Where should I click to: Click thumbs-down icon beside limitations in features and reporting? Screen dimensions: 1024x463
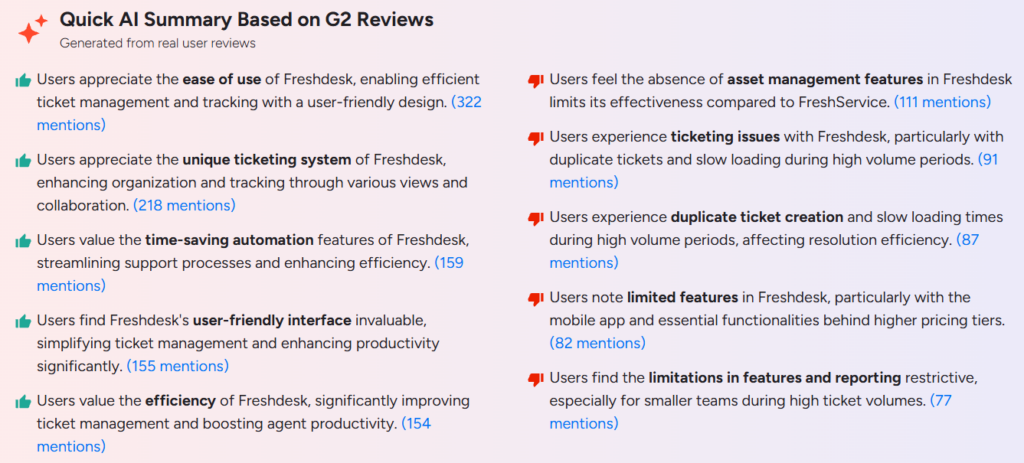536,379
